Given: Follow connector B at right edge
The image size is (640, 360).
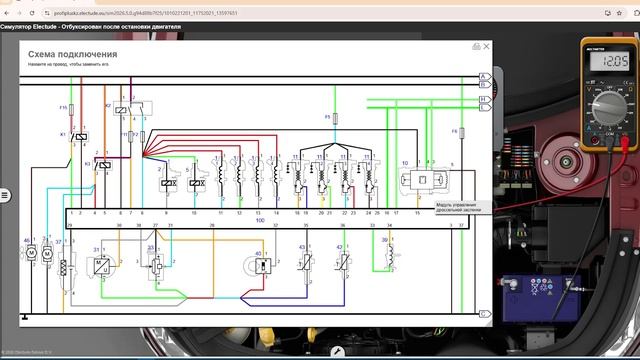Looking at the screenshot, I should pyautogui.click(x=484, y=84).
